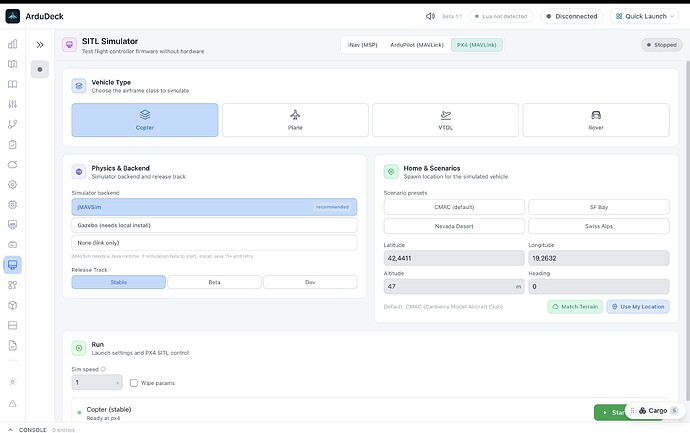Select the Copter vehicle type
Image resolution: width=690 pixels, height=433 pixels.
145,120
